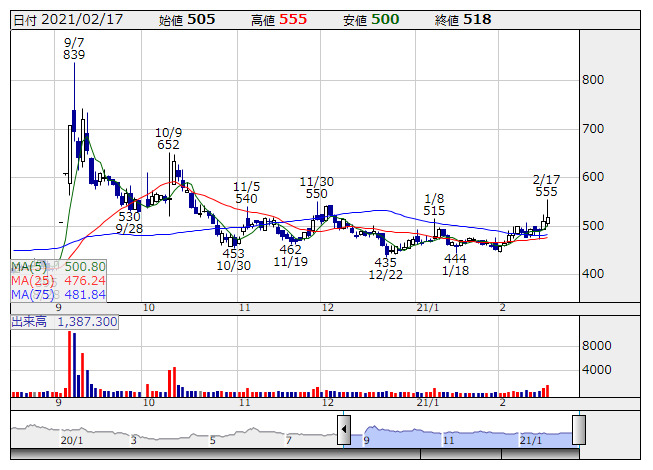The width and height of the screenshot is (653, 470).
Task: Click the 終値 closing price value 518
Action: point(478,19)
